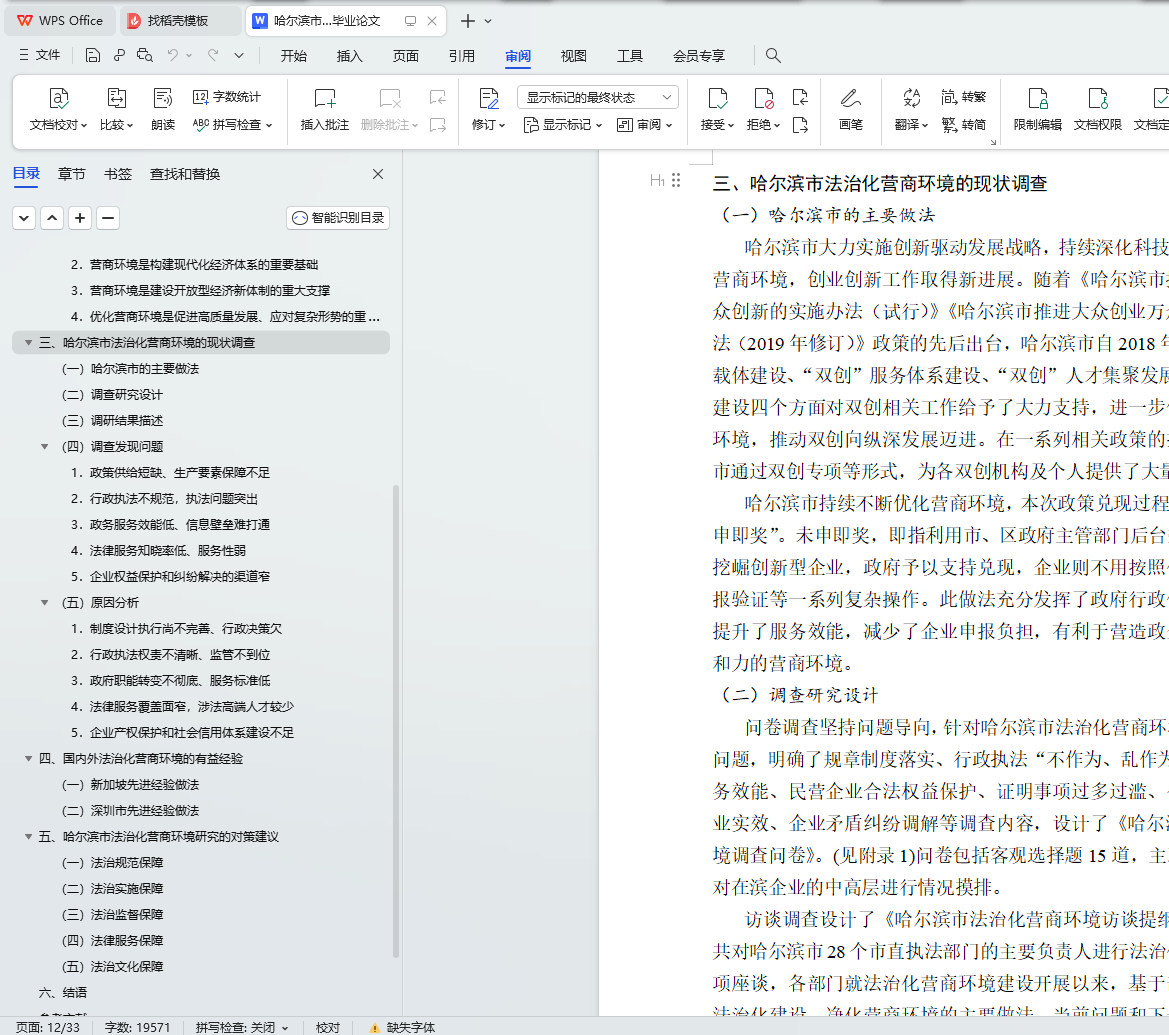Start the 朗读 read-aloud tool
Viewport: 1169px width, 1035px height.
pyautogui.click(x=163, y=110)
